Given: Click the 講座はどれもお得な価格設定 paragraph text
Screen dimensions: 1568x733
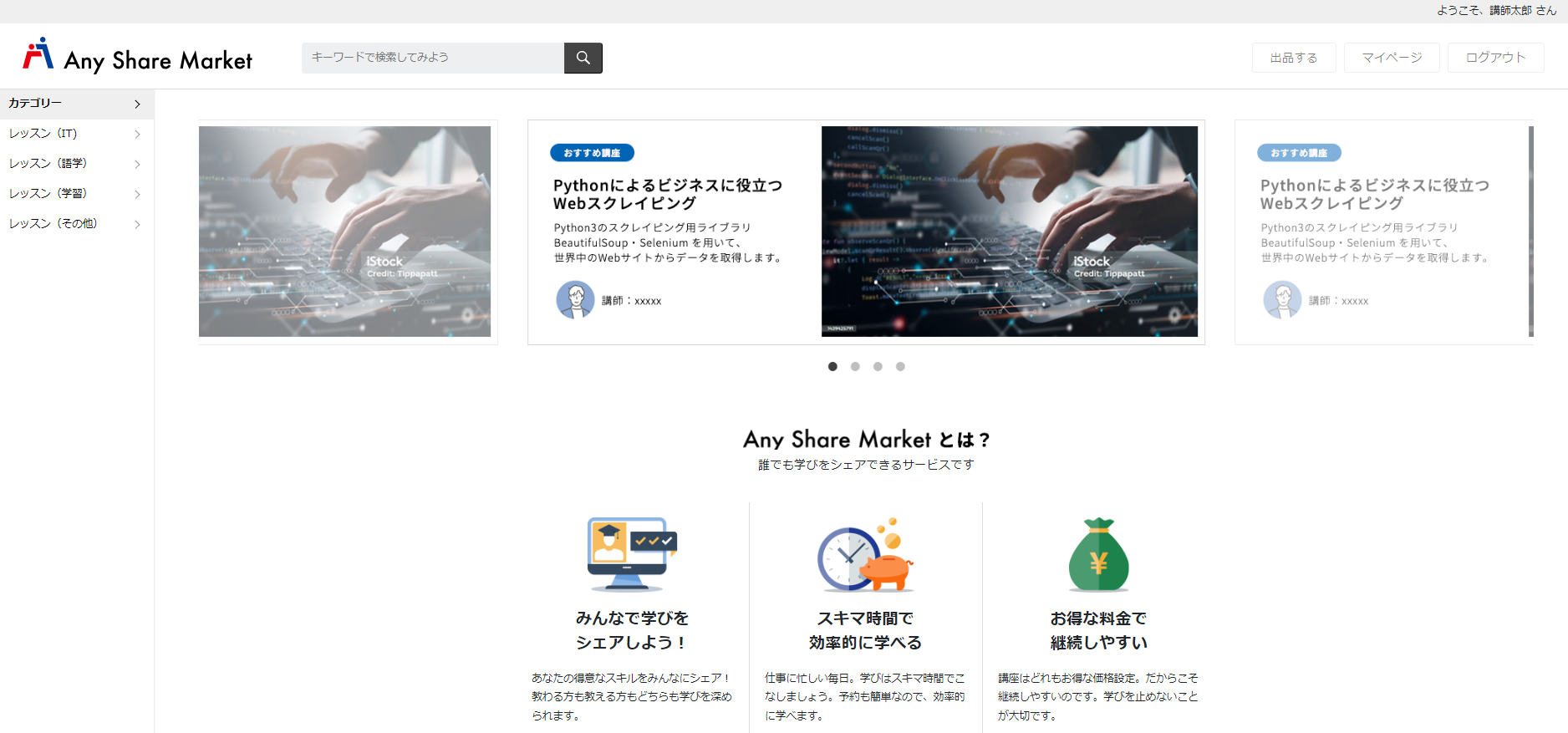Looking at the screenshot, I should pos(1099,696).
